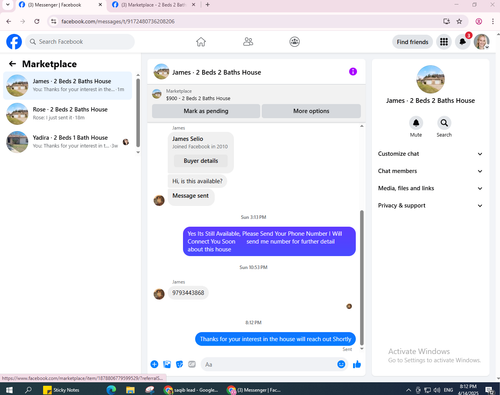Click the listing thumbnail in right panel
Screen dimensions: 500x395
click(430, 79)
